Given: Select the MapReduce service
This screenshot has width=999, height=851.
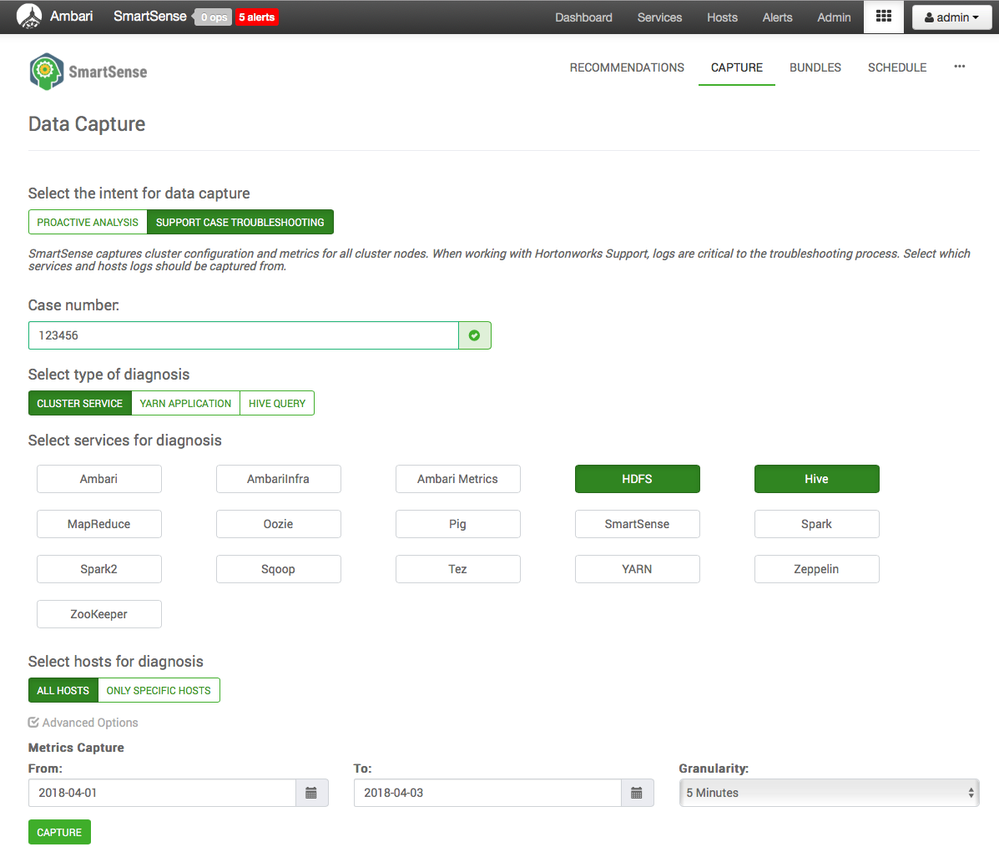Looking at the screenshot, I should click(x=99, y=524).
